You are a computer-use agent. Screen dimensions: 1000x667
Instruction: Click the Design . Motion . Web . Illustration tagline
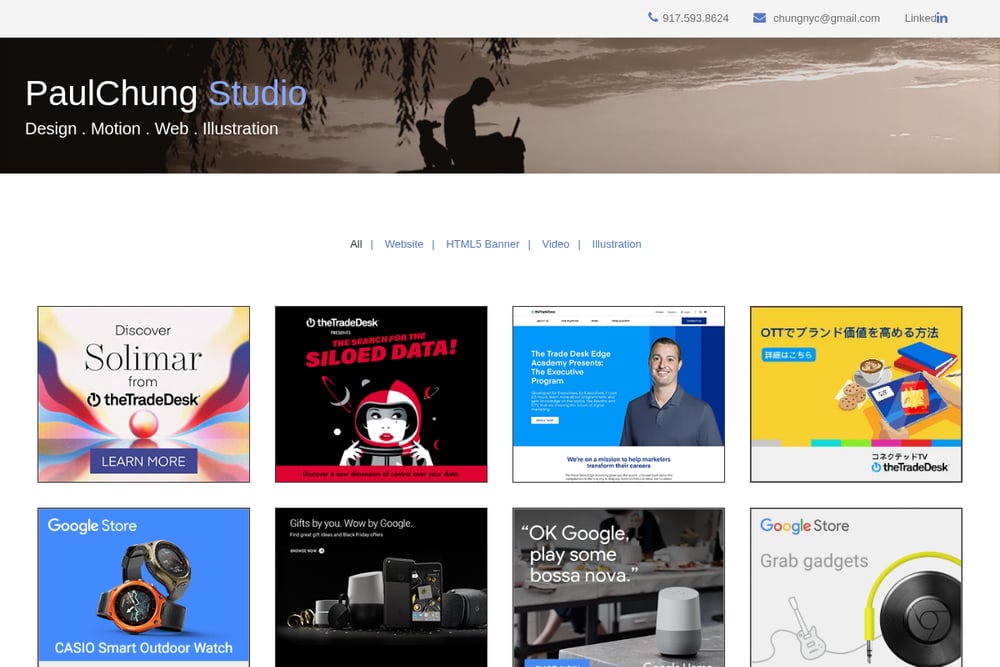click(x=152, y=129)
